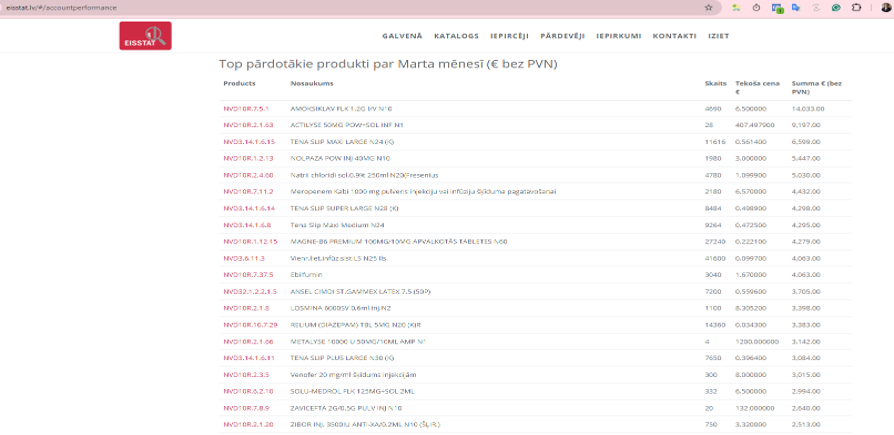Click the 1200.000000 price value
Image resolution: width=894 pixels, height=435 pixels.
(757, 342)
